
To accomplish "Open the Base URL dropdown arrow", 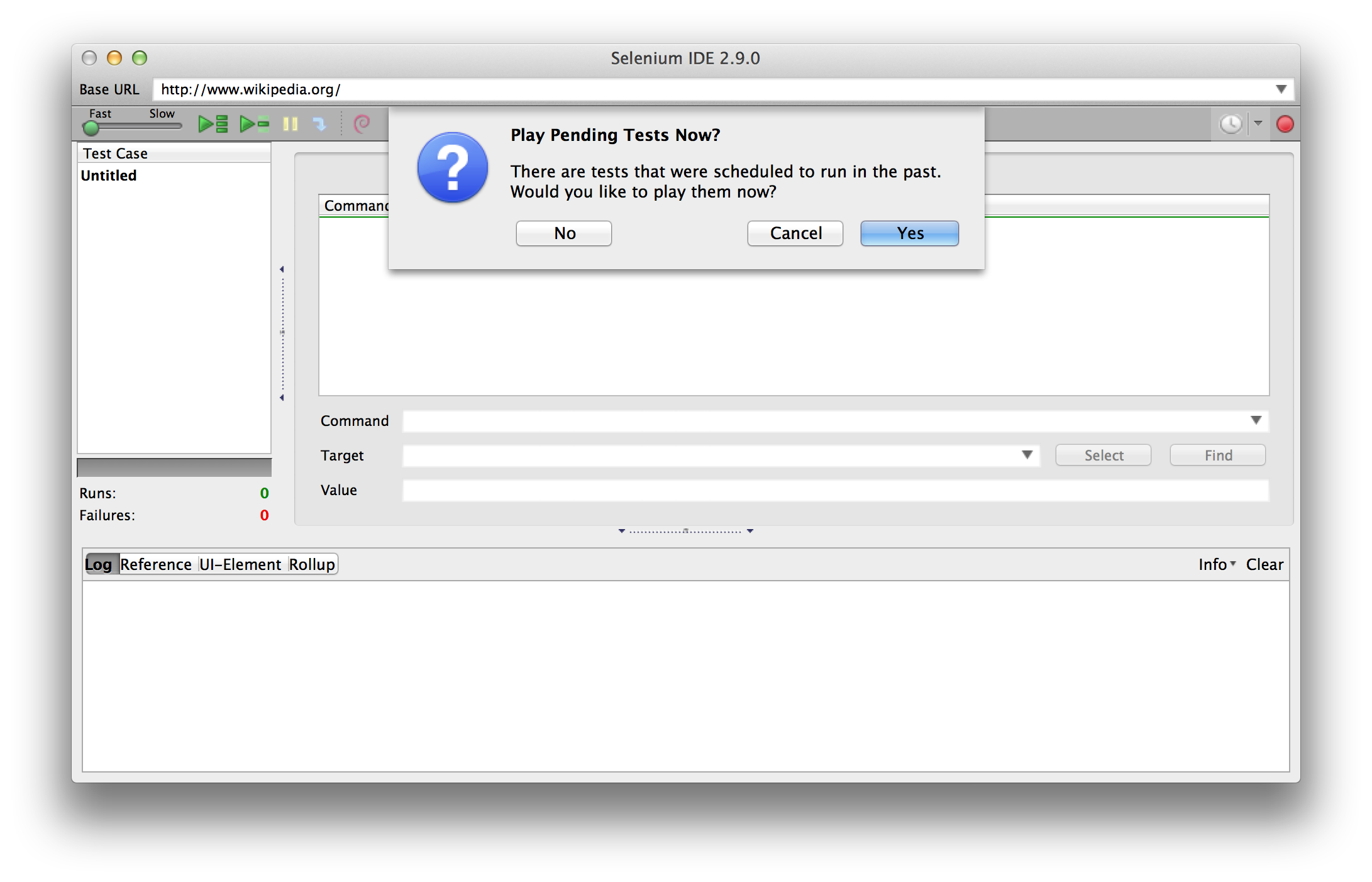I will click(1281, 89).
